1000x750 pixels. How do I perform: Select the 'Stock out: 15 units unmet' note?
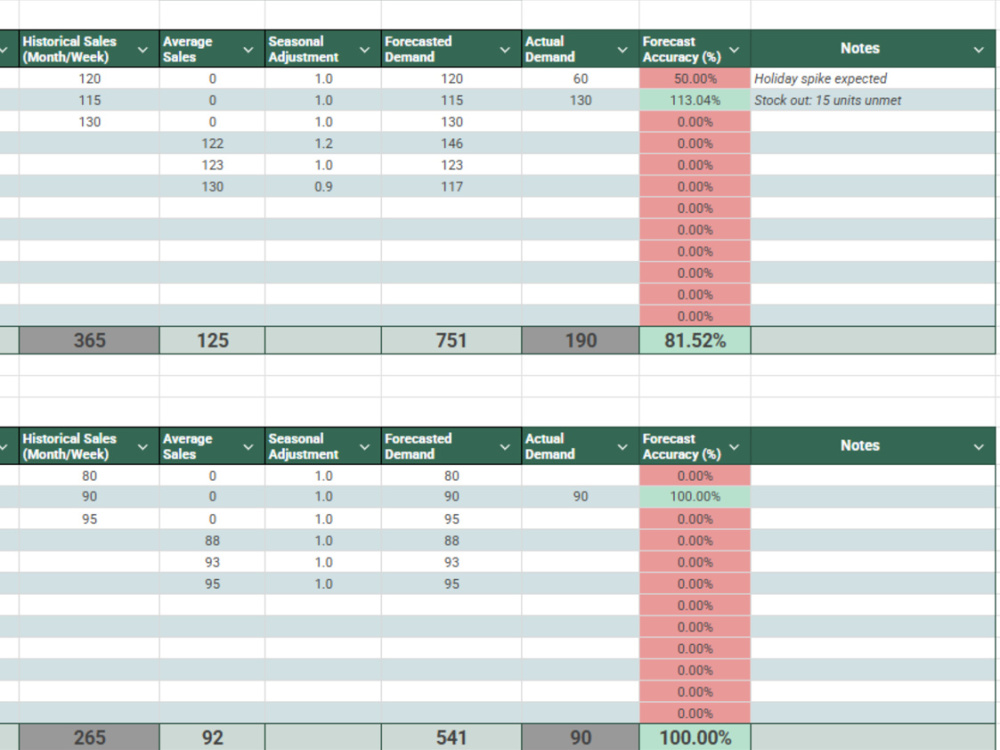[x=872, y=100]
